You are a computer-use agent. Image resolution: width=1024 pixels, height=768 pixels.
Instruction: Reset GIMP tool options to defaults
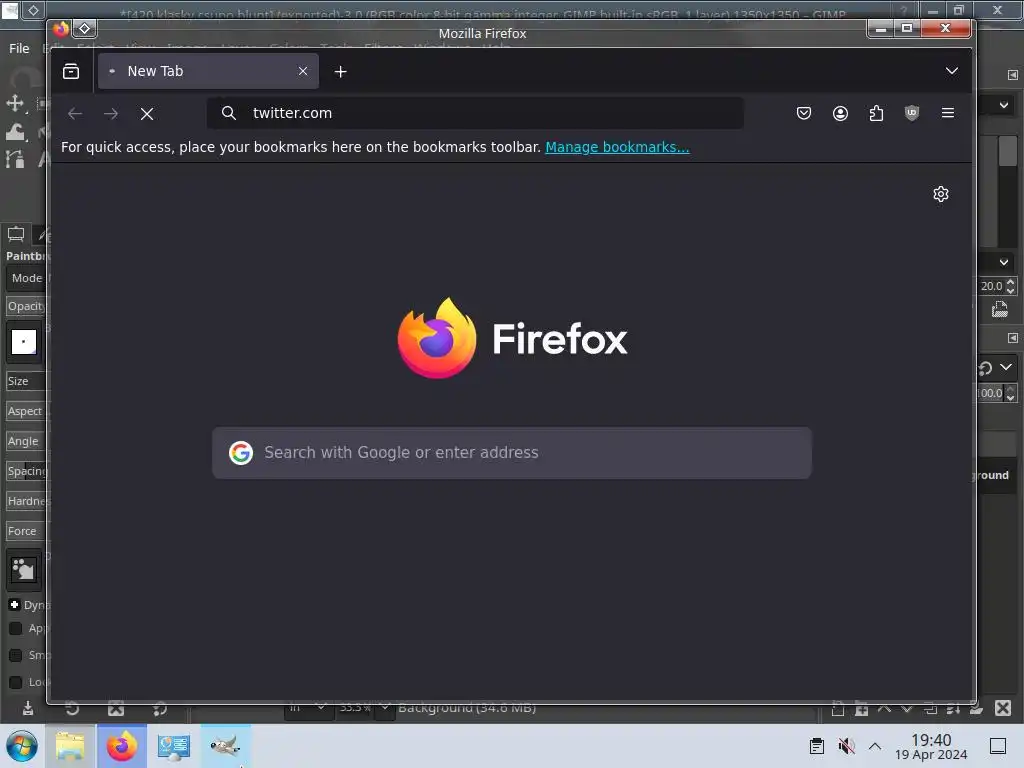(160, 708)
